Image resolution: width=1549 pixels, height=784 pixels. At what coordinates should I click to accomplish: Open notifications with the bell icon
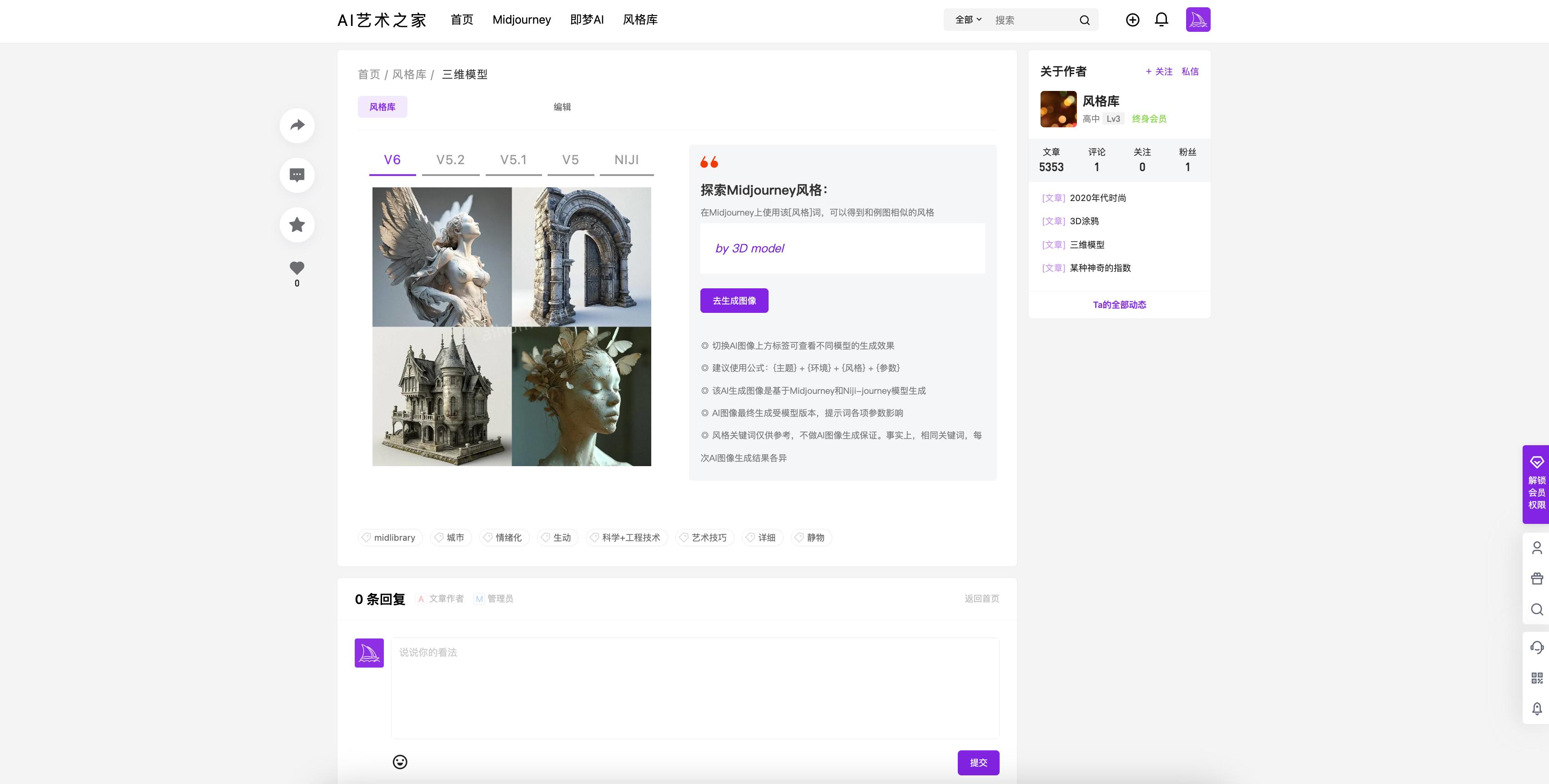click(1162, 19)
